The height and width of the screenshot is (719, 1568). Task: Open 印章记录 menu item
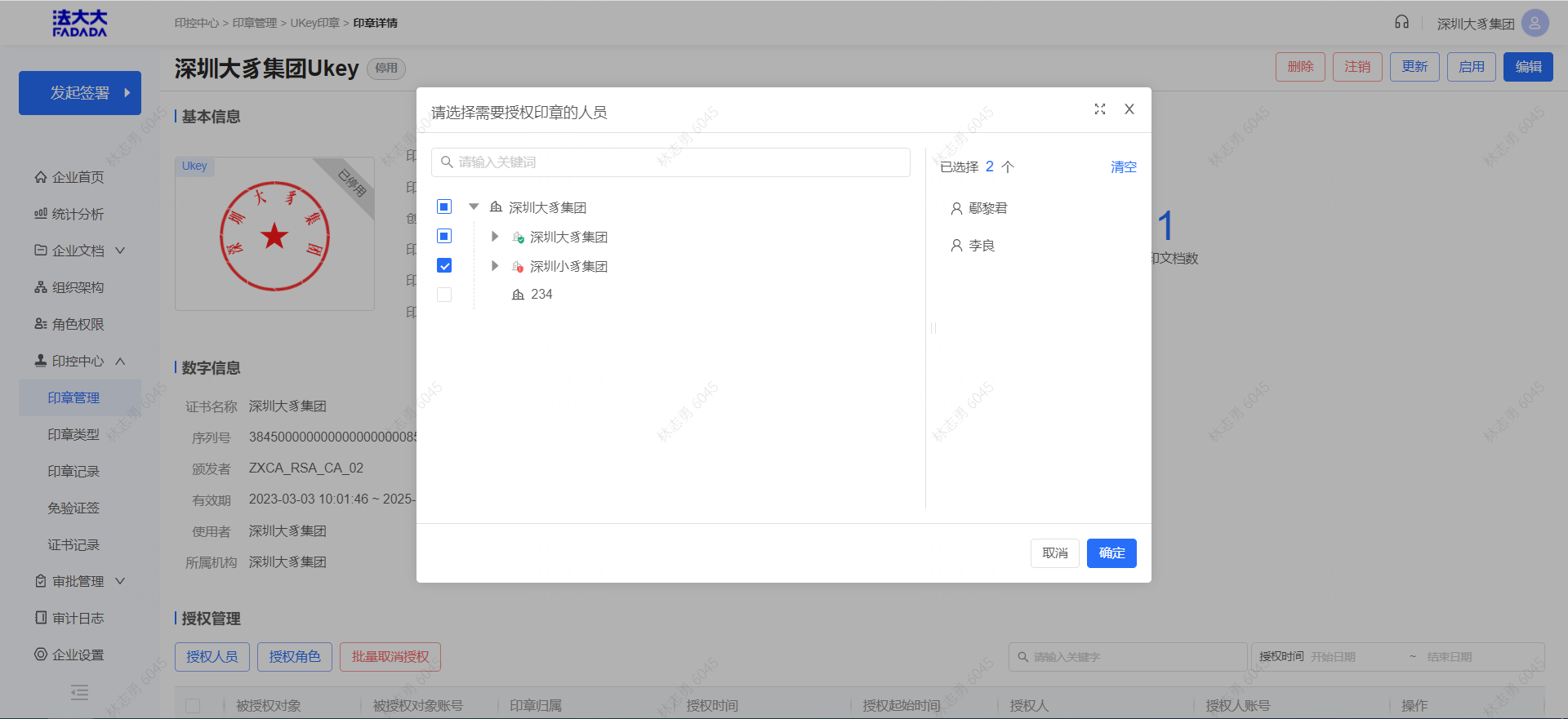tap(73, 471)
